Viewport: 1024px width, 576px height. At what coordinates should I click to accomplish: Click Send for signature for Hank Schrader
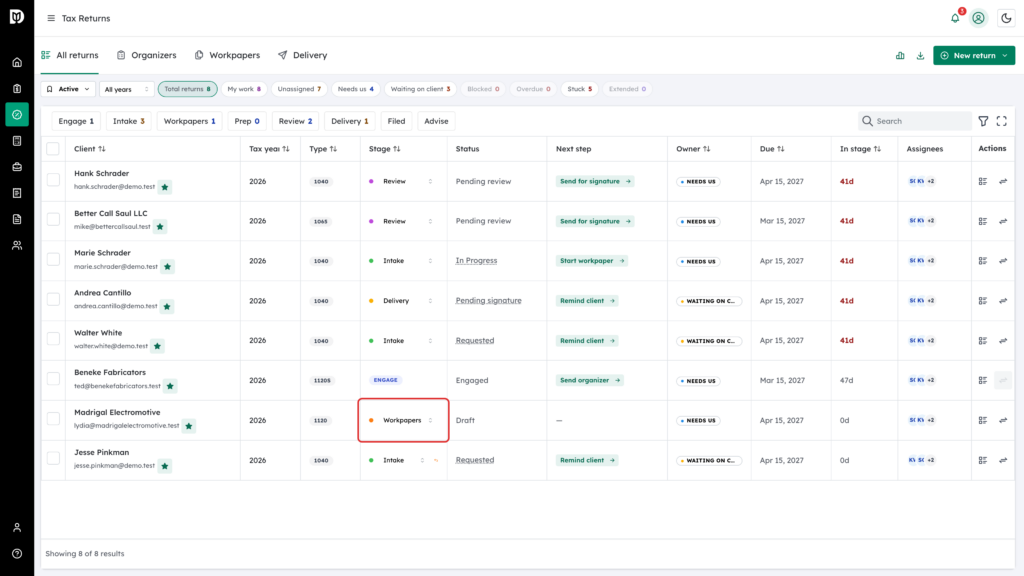(x=595, y=182)
